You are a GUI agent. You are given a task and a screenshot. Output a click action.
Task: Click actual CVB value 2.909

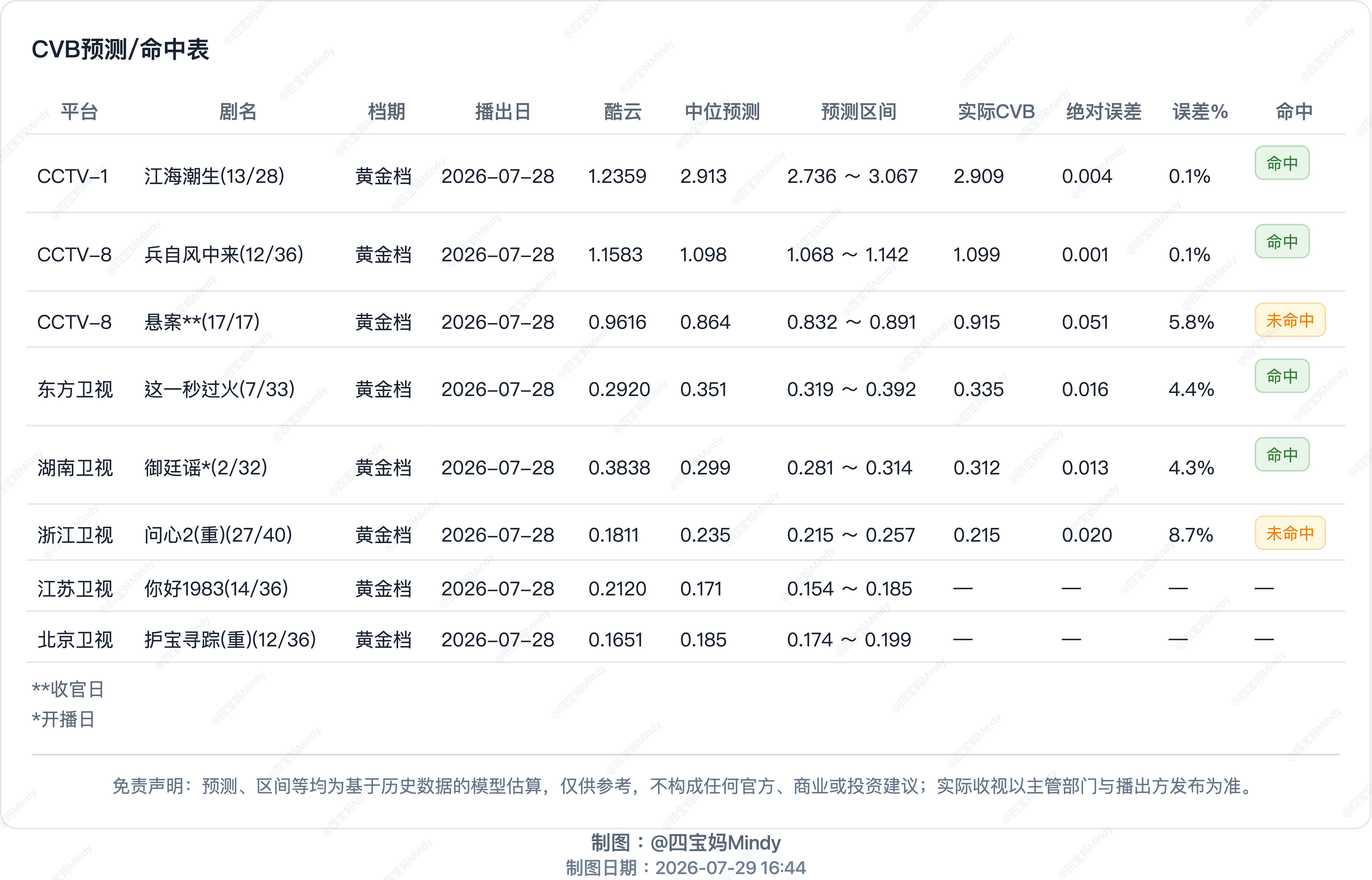(978, 176)
